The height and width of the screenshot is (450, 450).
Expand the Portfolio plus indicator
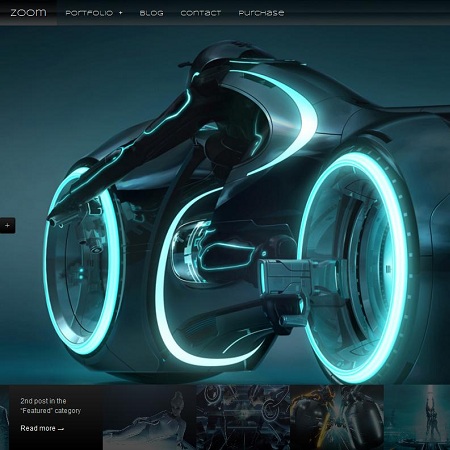[121, 13]
